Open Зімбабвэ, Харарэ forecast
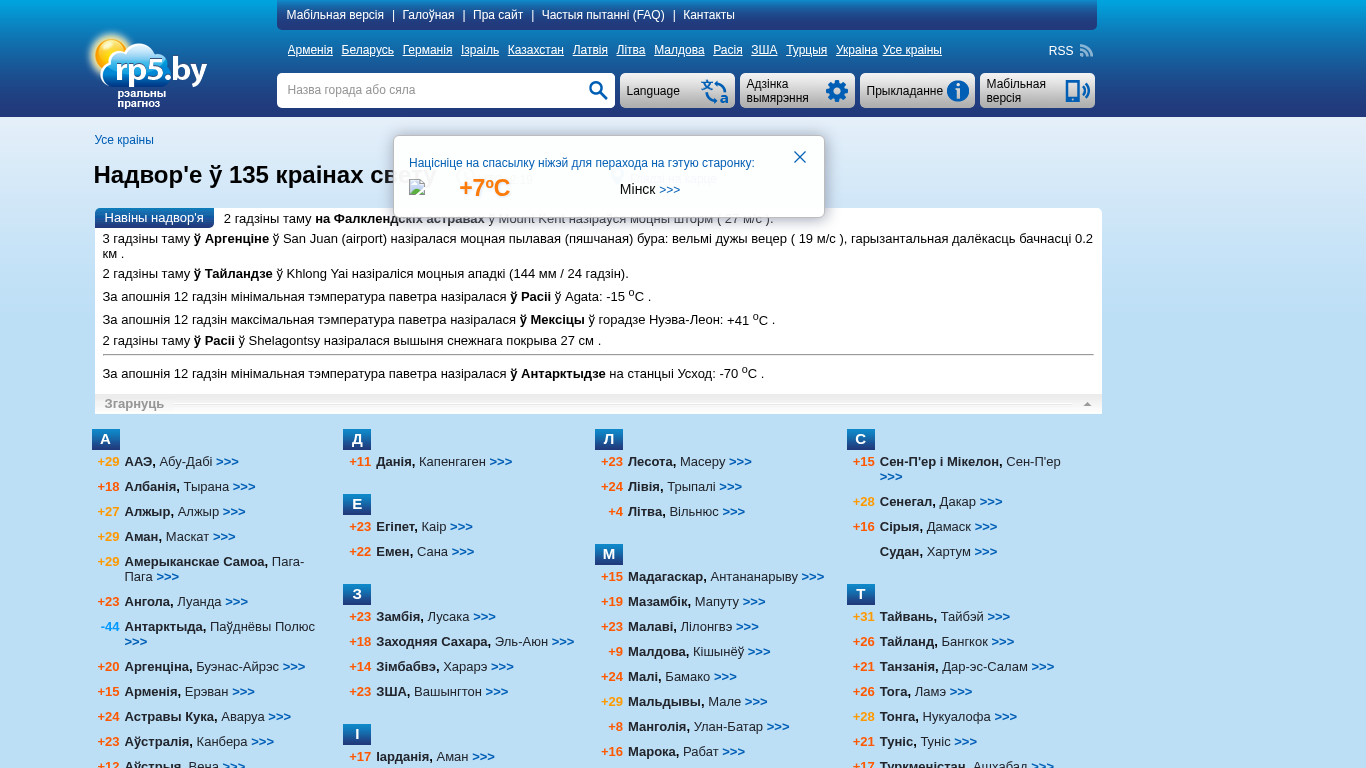The image size is (1366, 768). coord(445,667)
